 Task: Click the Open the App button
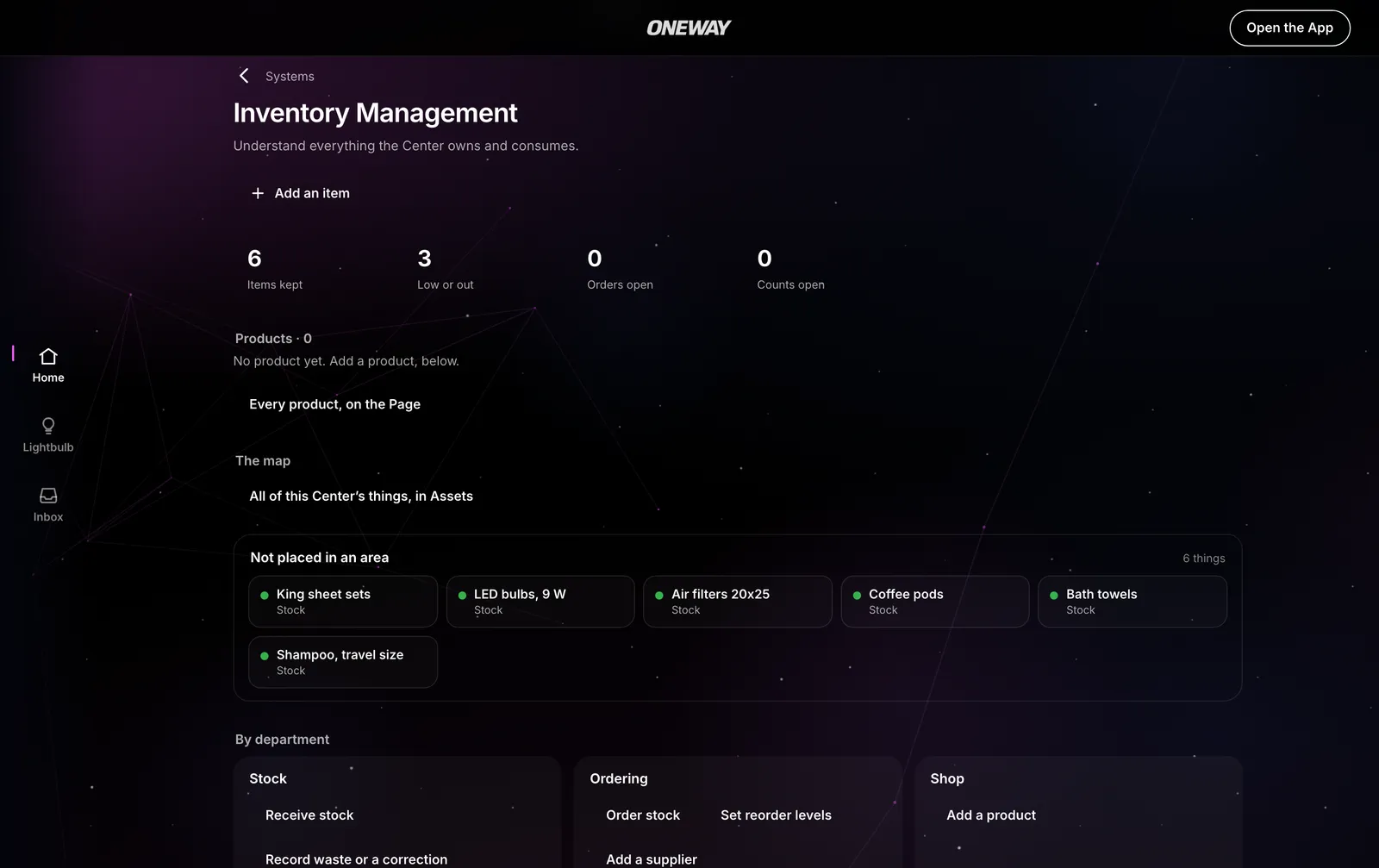tap(1289, 28)
